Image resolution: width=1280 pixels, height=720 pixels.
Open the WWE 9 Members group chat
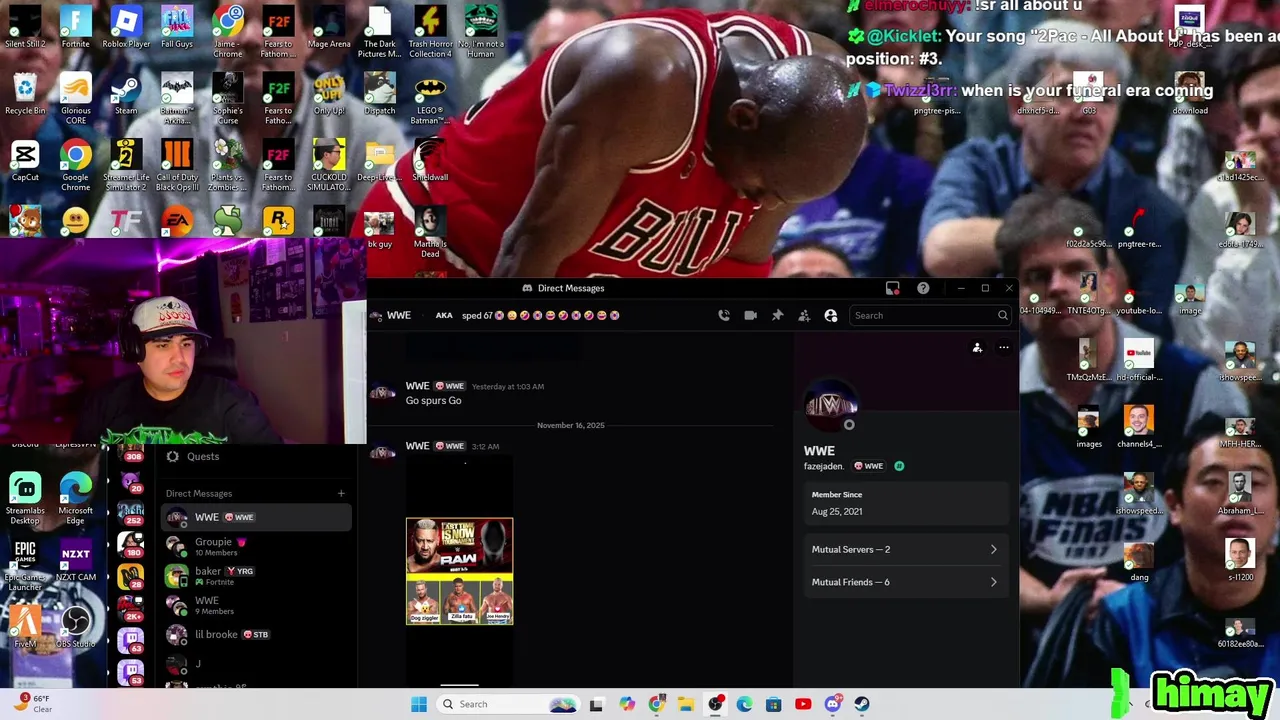[256, 605]
